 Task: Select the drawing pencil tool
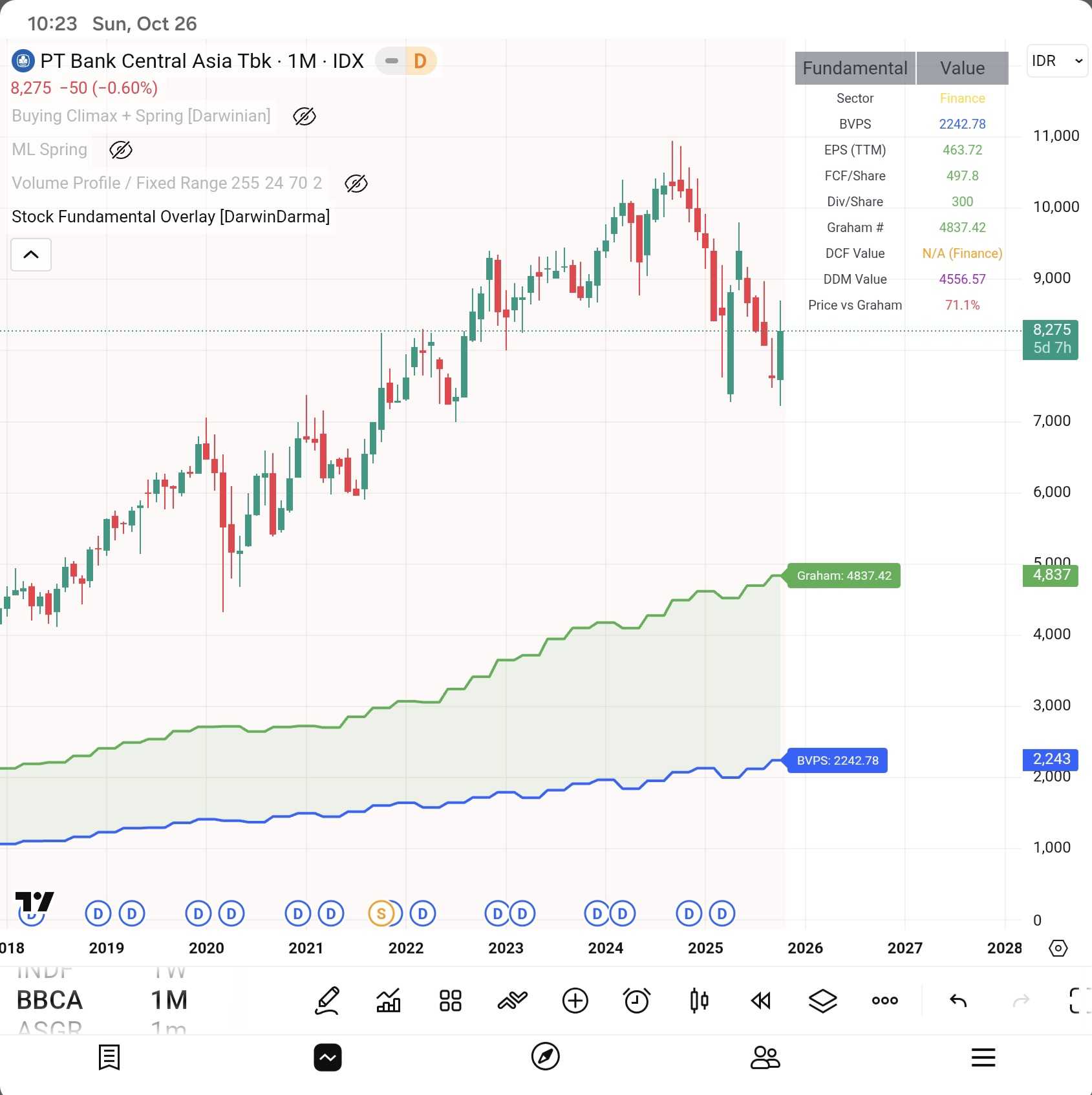point(327,1001)
